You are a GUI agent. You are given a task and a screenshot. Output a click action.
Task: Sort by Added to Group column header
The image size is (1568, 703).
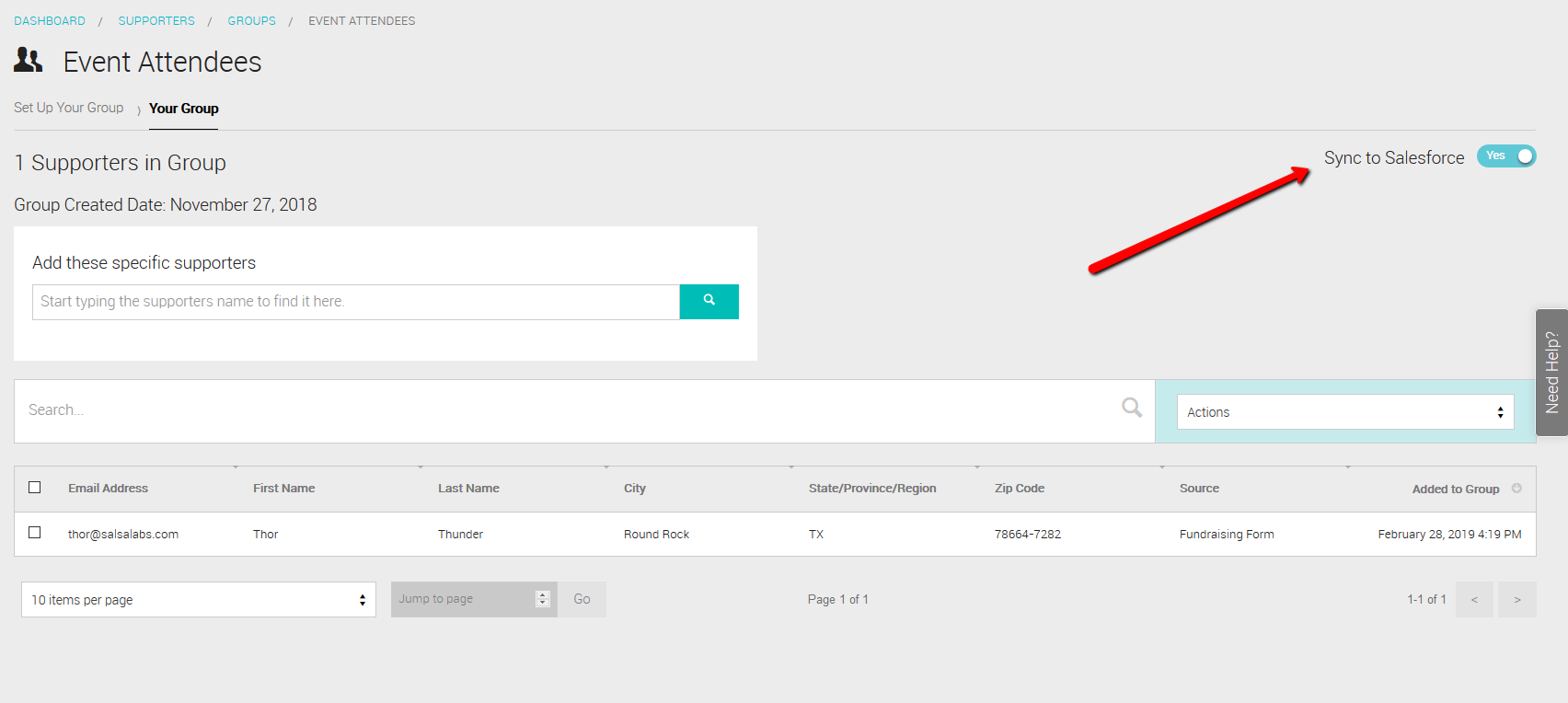coord(1456,490)
